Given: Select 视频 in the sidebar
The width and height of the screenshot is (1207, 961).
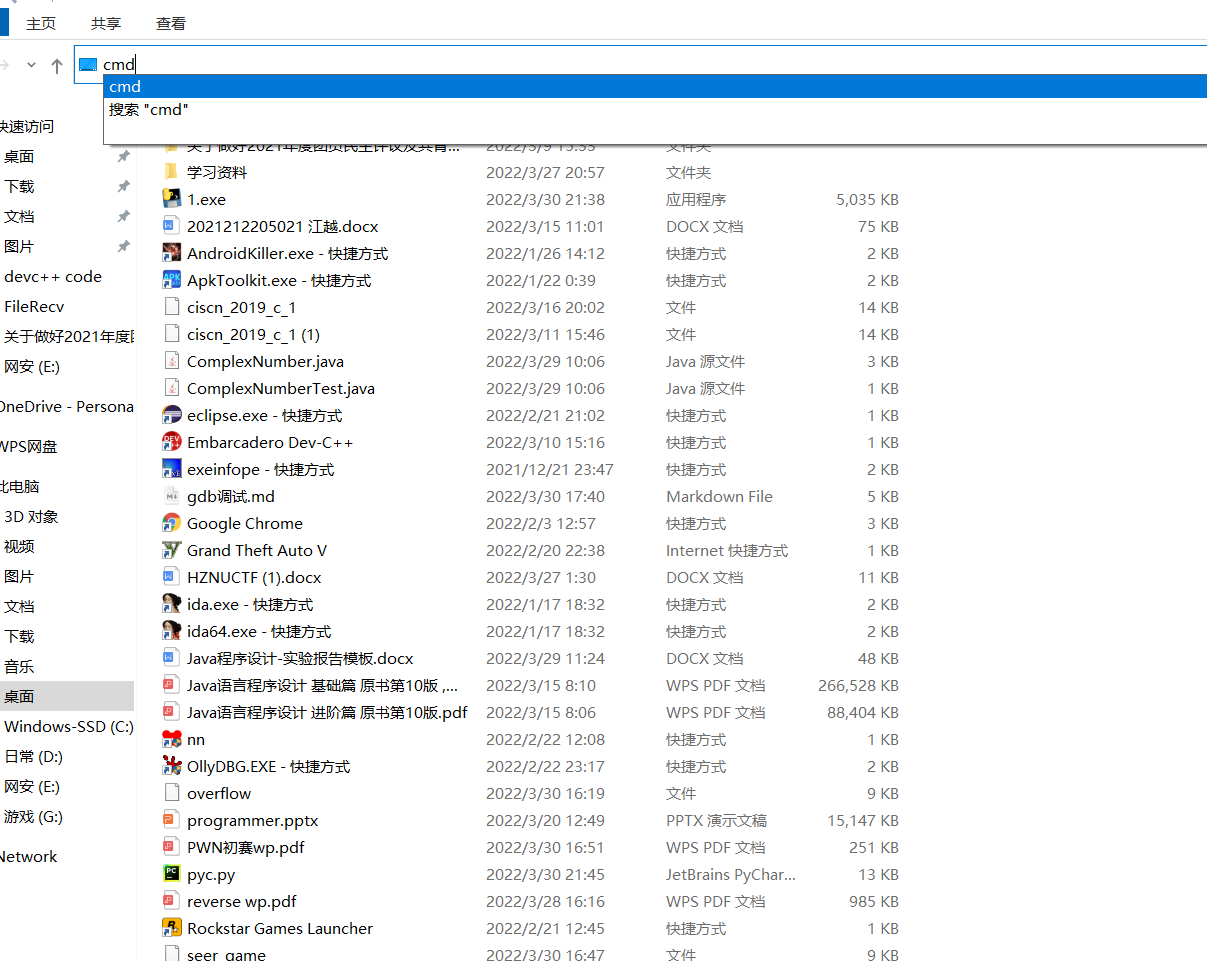Looking at the screenshot, I should [19, 547].
